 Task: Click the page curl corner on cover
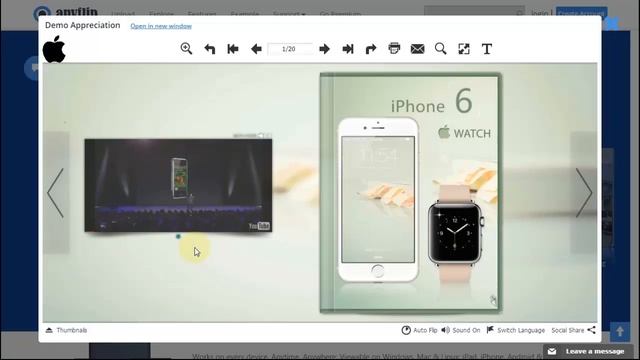[493, 300]
